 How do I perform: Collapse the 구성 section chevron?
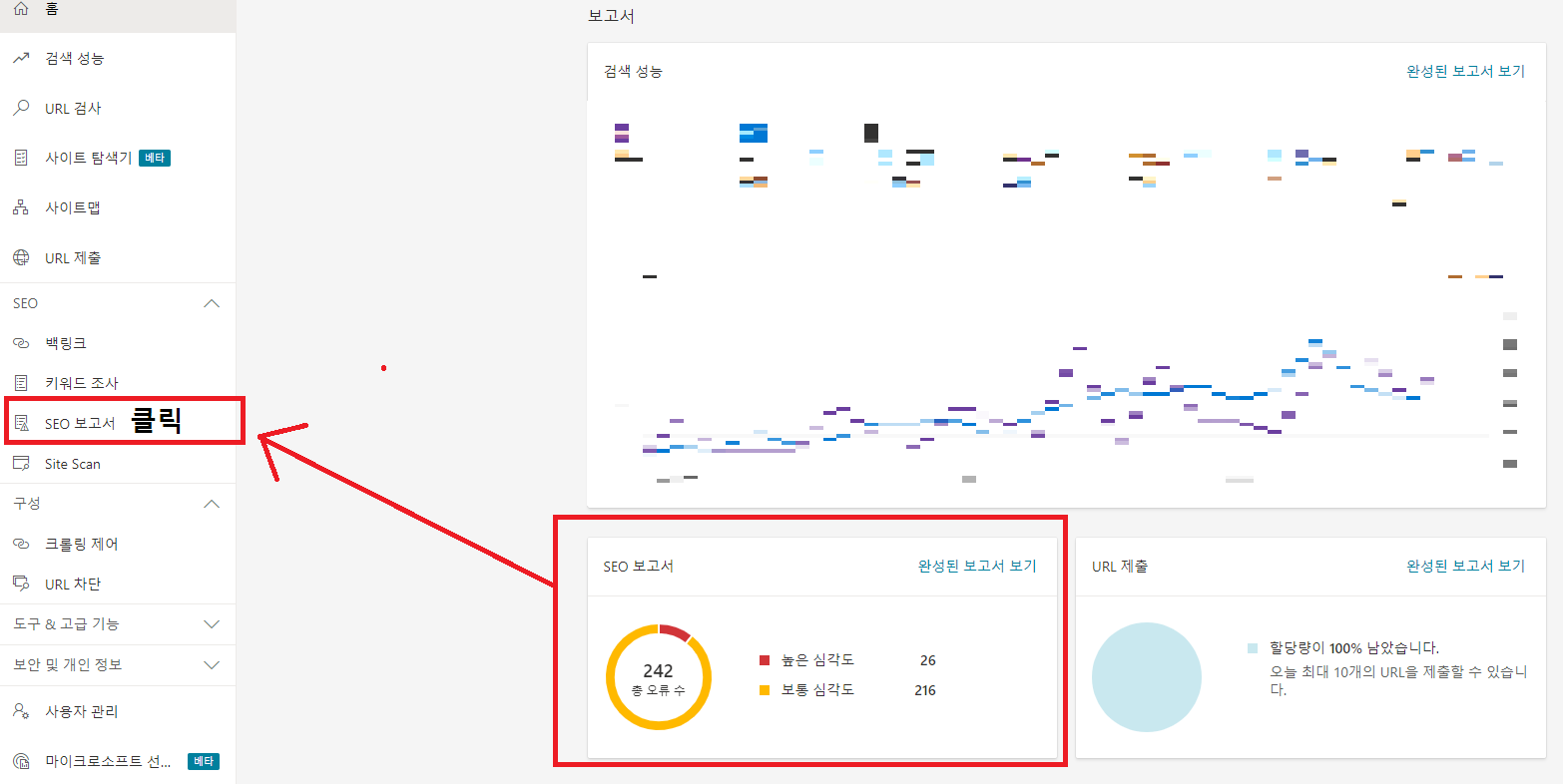click(x=212, y=504)
